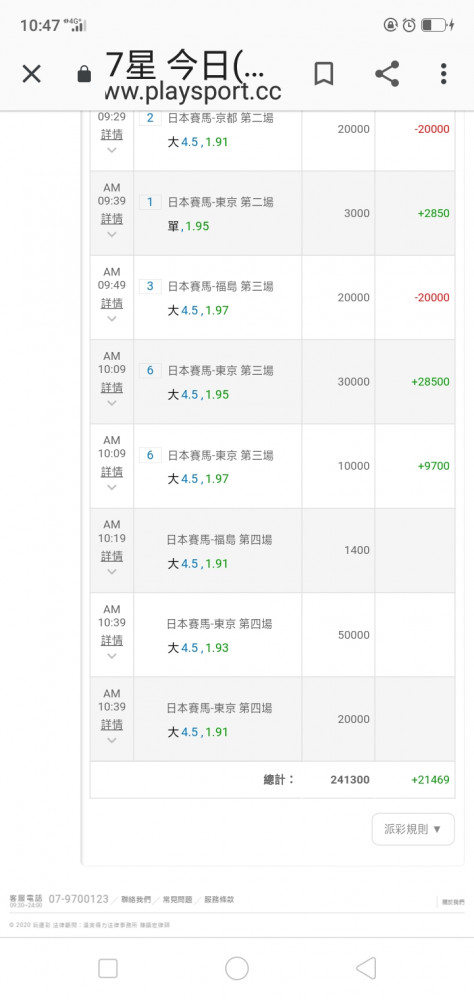474x1000 pixels.
Task: Open 常見問題 footer link
Action: coord(178,899)
